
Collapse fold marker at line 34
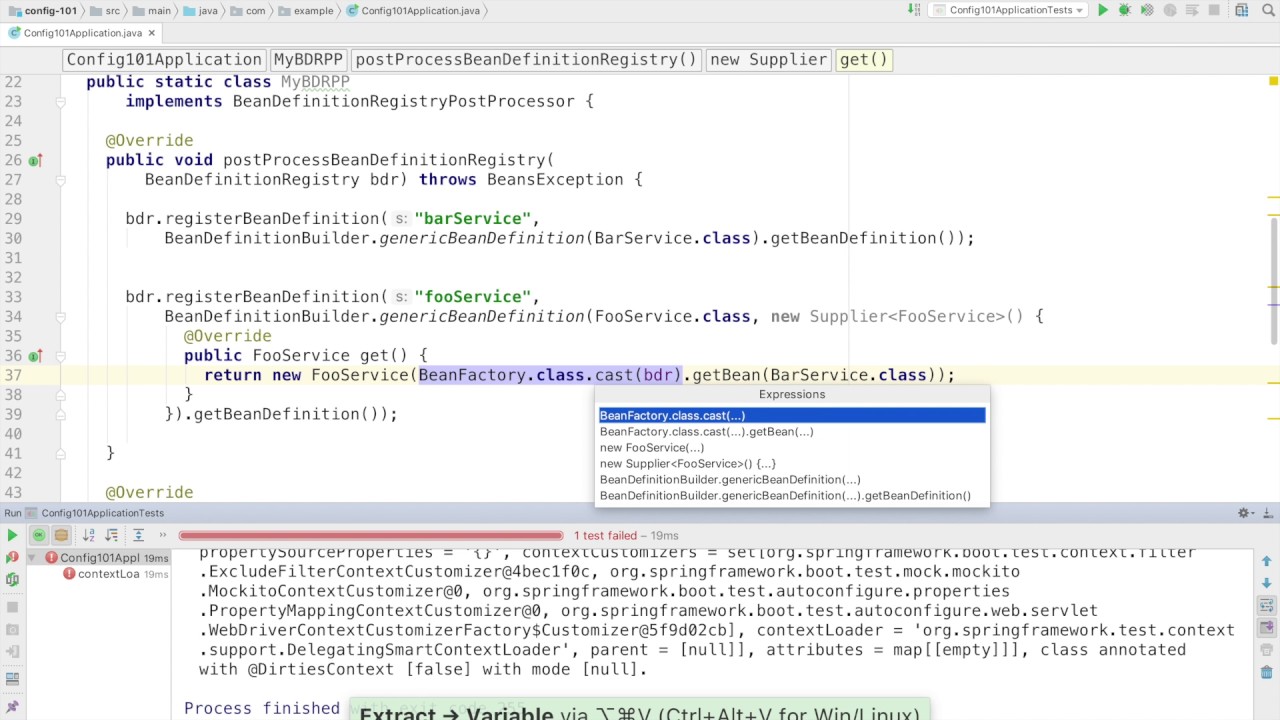click(60, 317)
